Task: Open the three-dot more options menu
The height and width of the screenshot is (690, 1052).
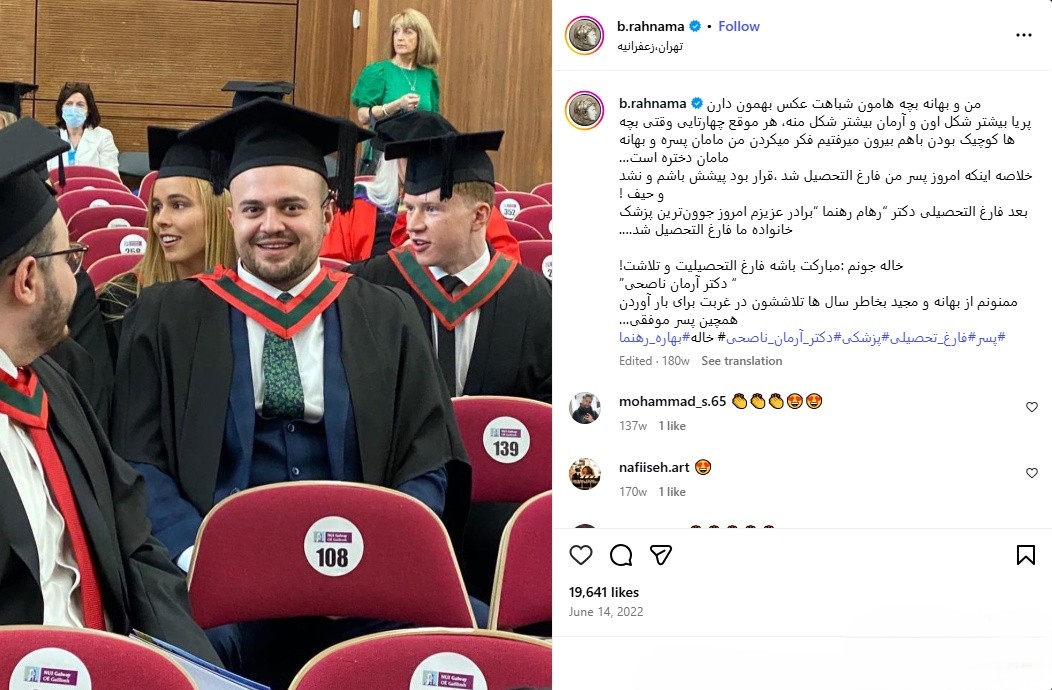Action: pyautogui.click(x=1024, y=35)
